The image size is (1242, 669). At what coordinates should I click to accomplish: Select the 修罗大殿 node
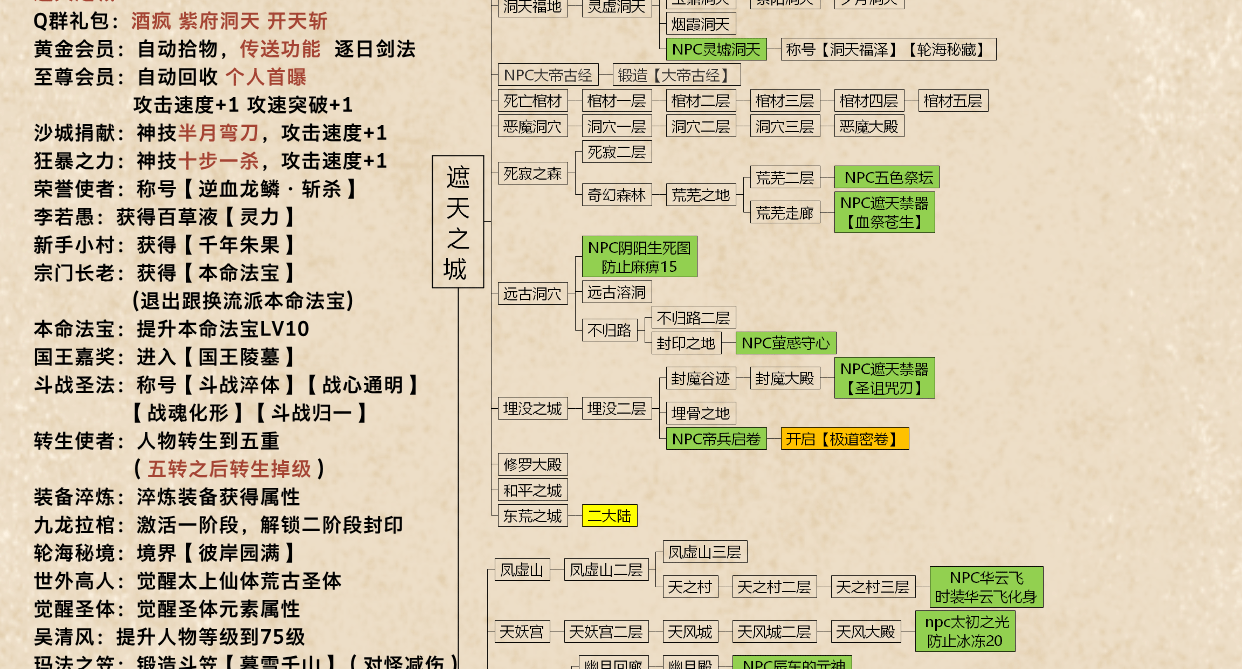click(533, 464)
